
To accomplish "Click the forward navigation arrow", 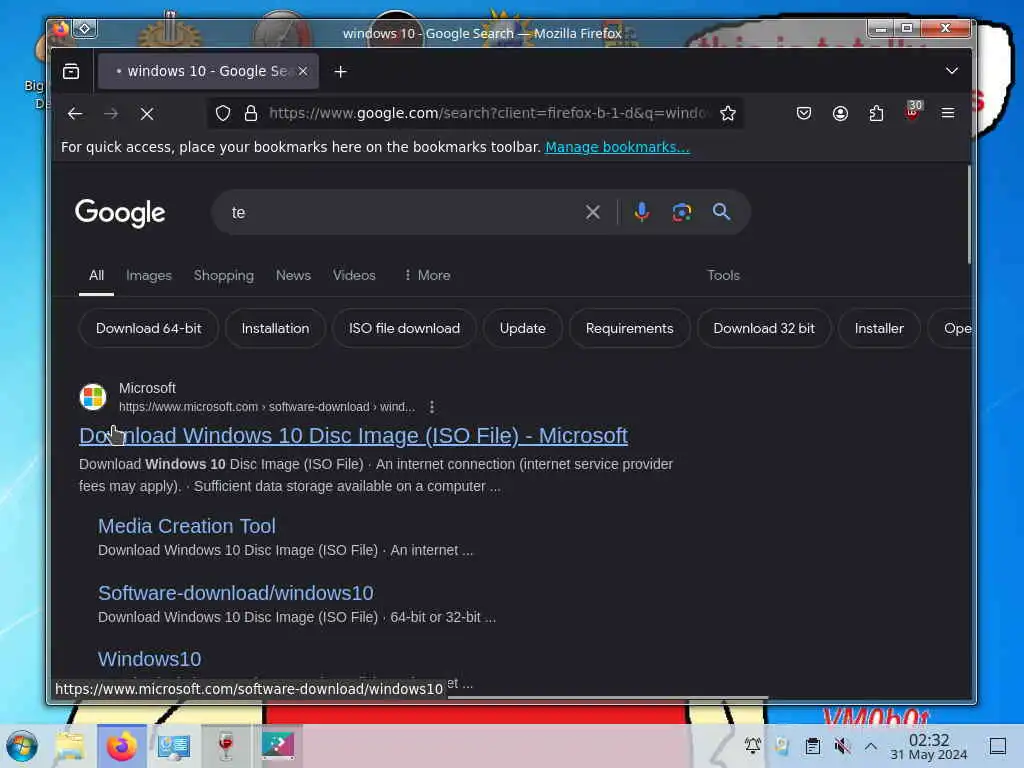I will tap(111, 114).
